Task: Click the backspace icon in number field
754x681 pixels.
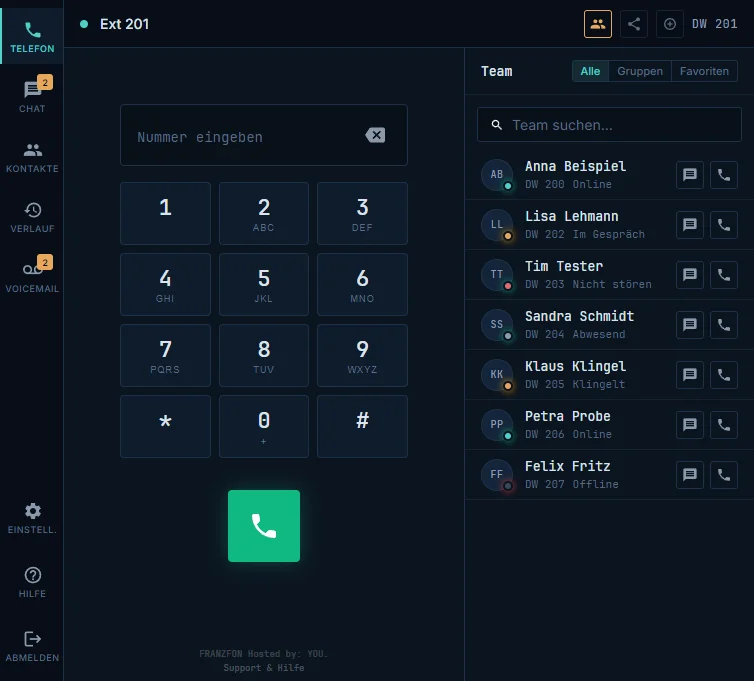Action: tap(375, 135)
